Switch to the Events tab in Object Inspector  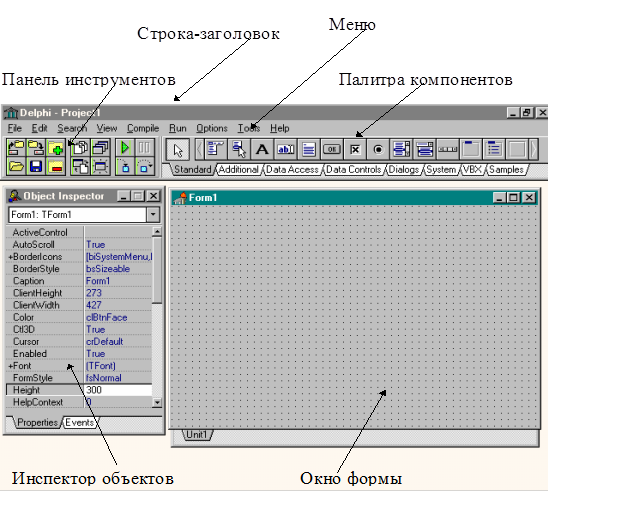point(80,423)
